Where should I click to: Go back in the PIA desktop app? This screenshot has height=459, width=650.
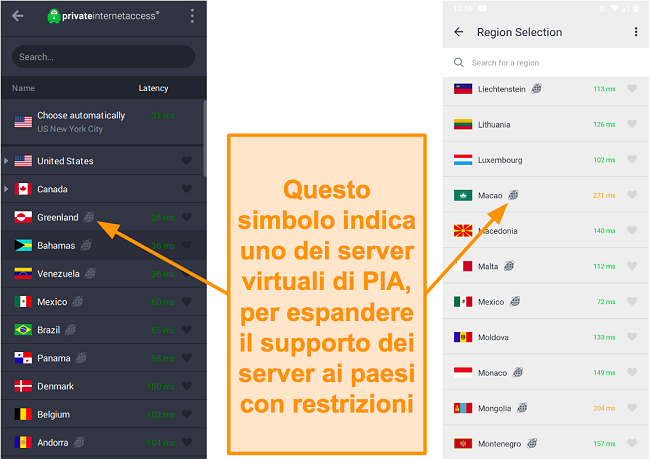point(18,16)
